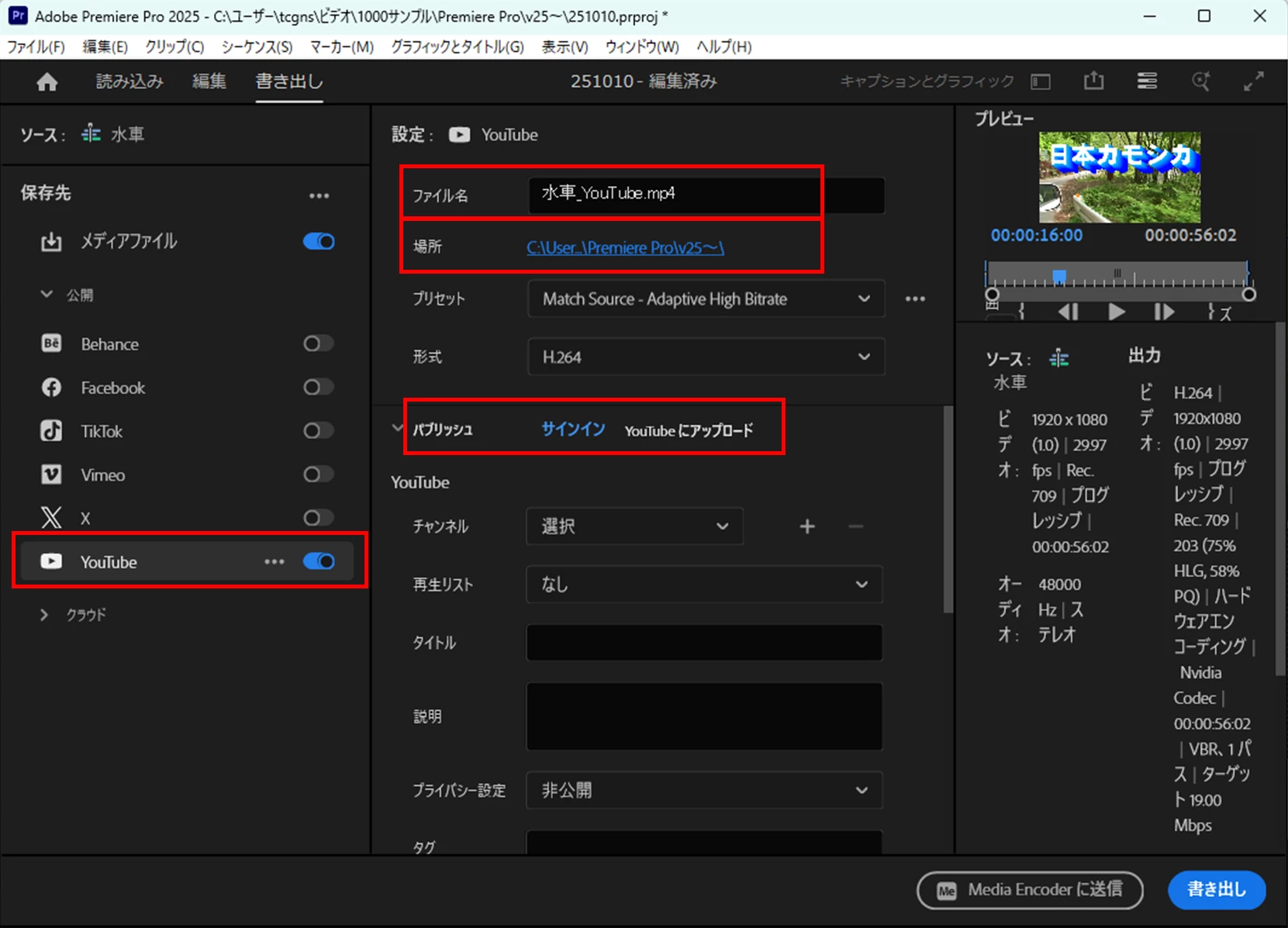The height and width of the screenshot is (928, 1288).
Task: Remove channel with the minus icon
Action: 856,526
